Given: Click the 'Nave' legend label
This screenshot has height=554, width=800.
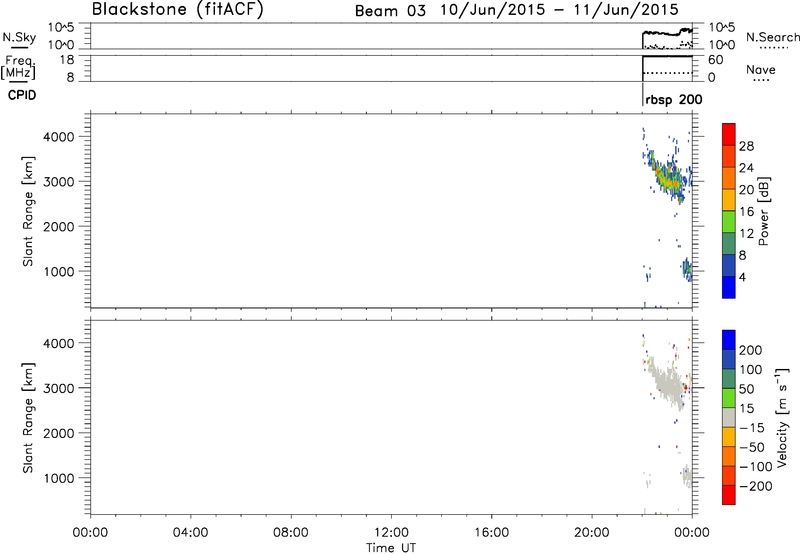Looking at the screenshot, I should [760, 69].
